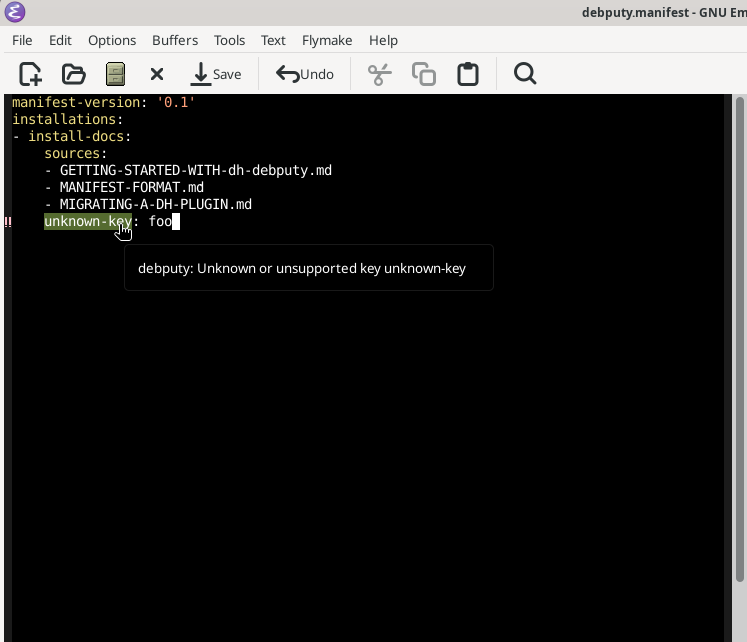Click GETTING-STARTED-WITH-dh-debputy.md entry

(196, 171)
